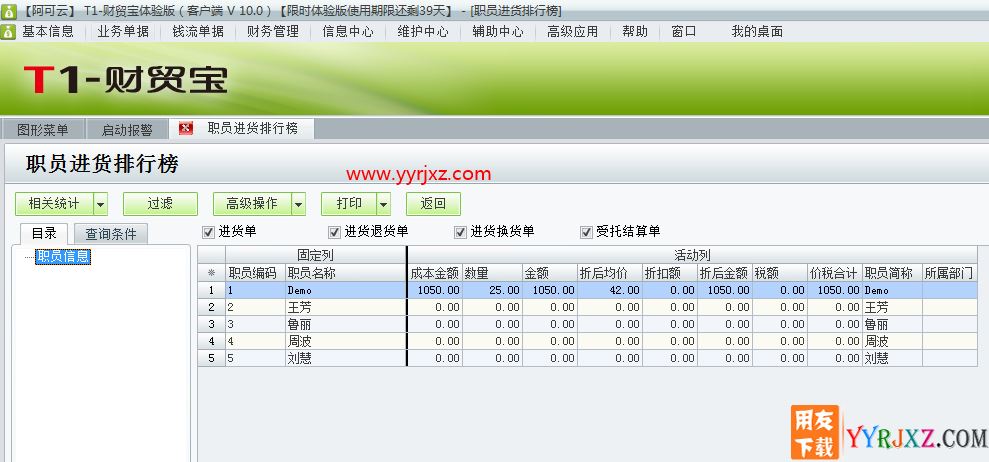The height and width of the screenshot is (462, 989).
Task: Click the app icon beside 基本信息 menu
Action: coord(8,31)
